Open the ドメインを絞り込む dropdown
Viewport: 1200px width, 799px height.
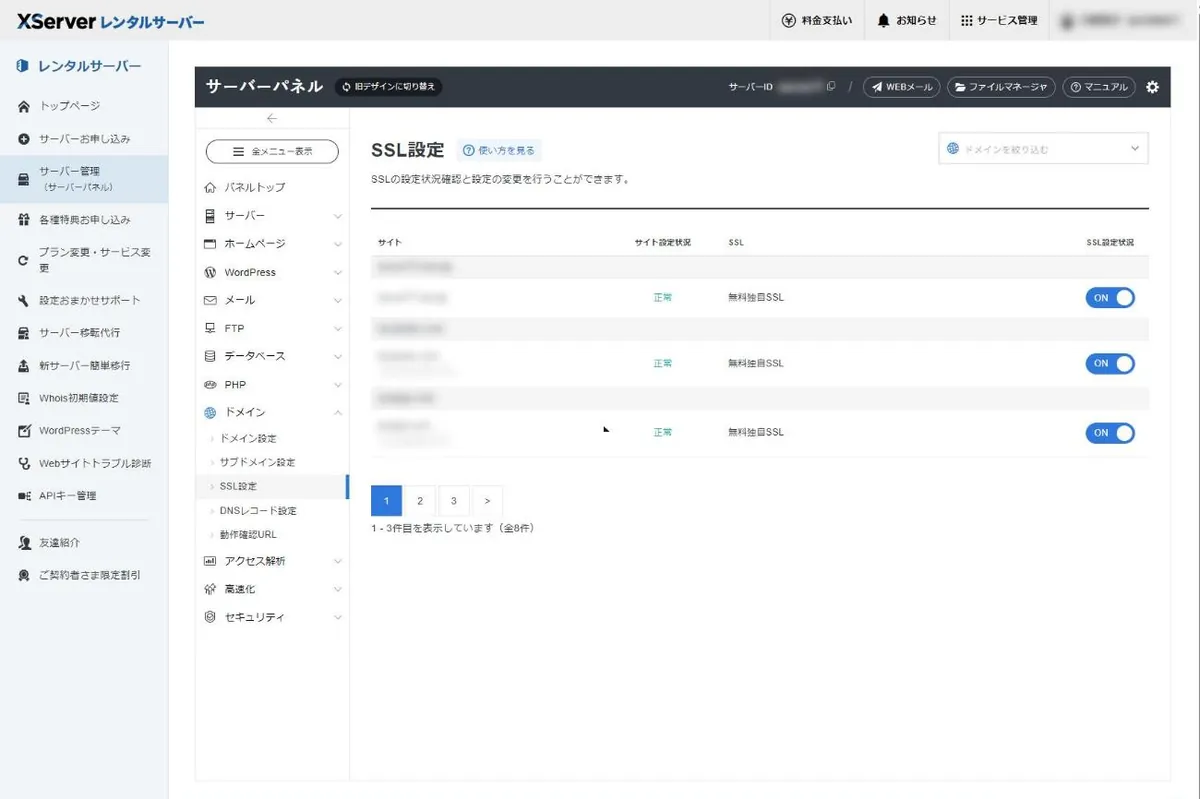click(x=1043, y=149)
